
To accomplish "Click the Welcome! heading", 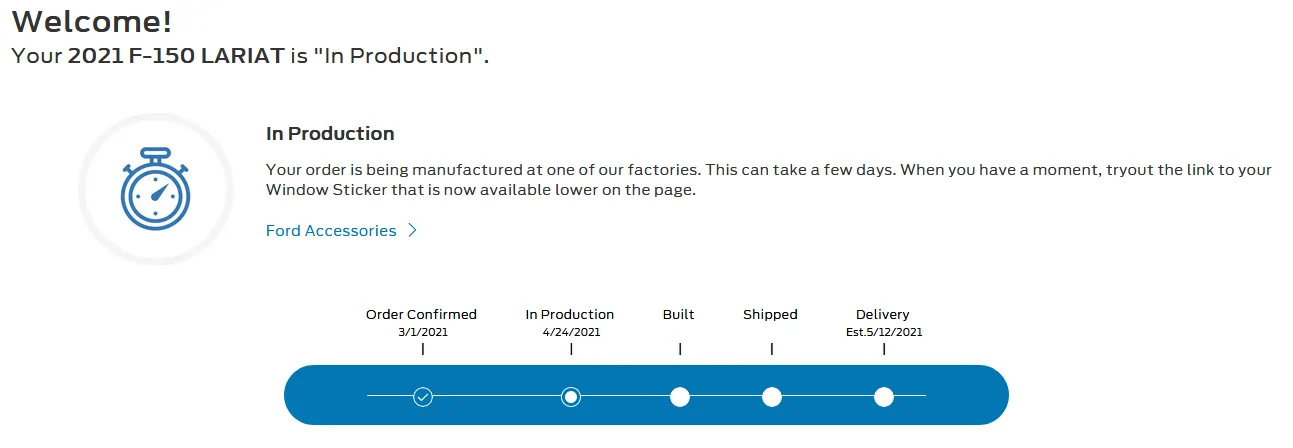I will pos(85,20).
